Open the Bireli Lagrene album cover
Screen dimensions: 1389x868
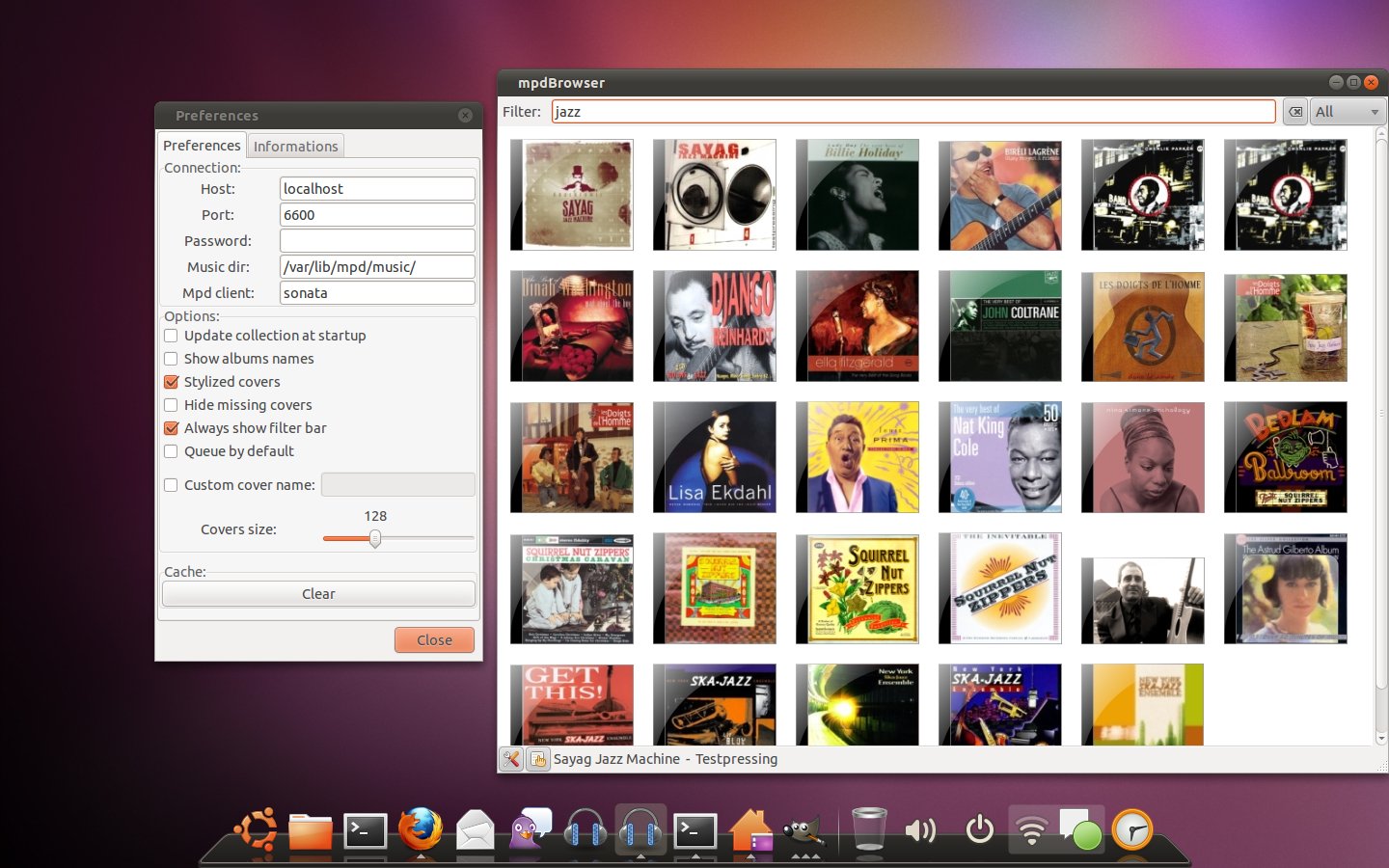point(1000,195)
